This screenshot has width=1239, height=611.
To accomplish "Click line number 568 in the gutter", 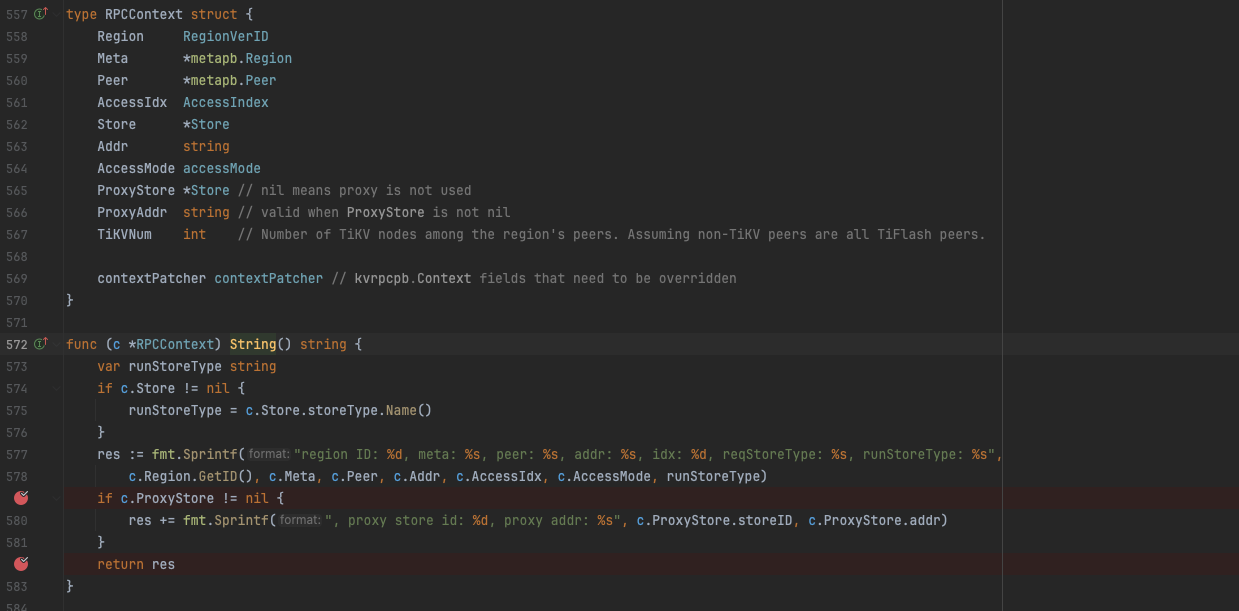I will 17,256.
